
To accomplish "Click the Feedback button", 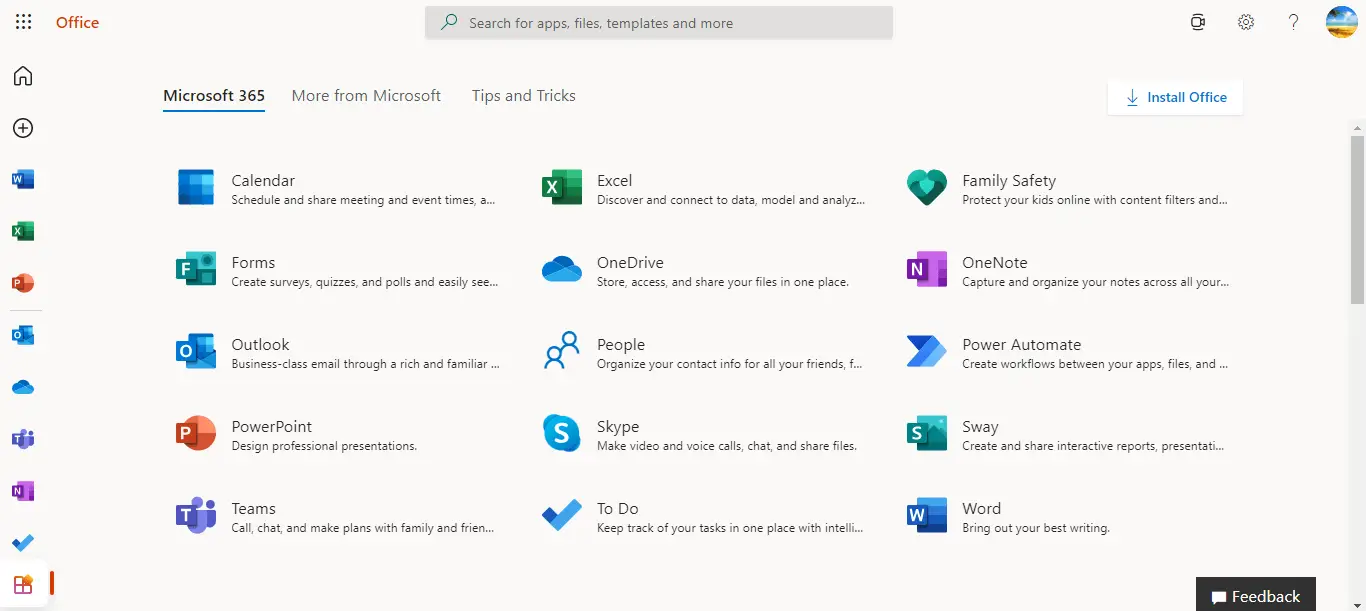I will (1256, 595).
